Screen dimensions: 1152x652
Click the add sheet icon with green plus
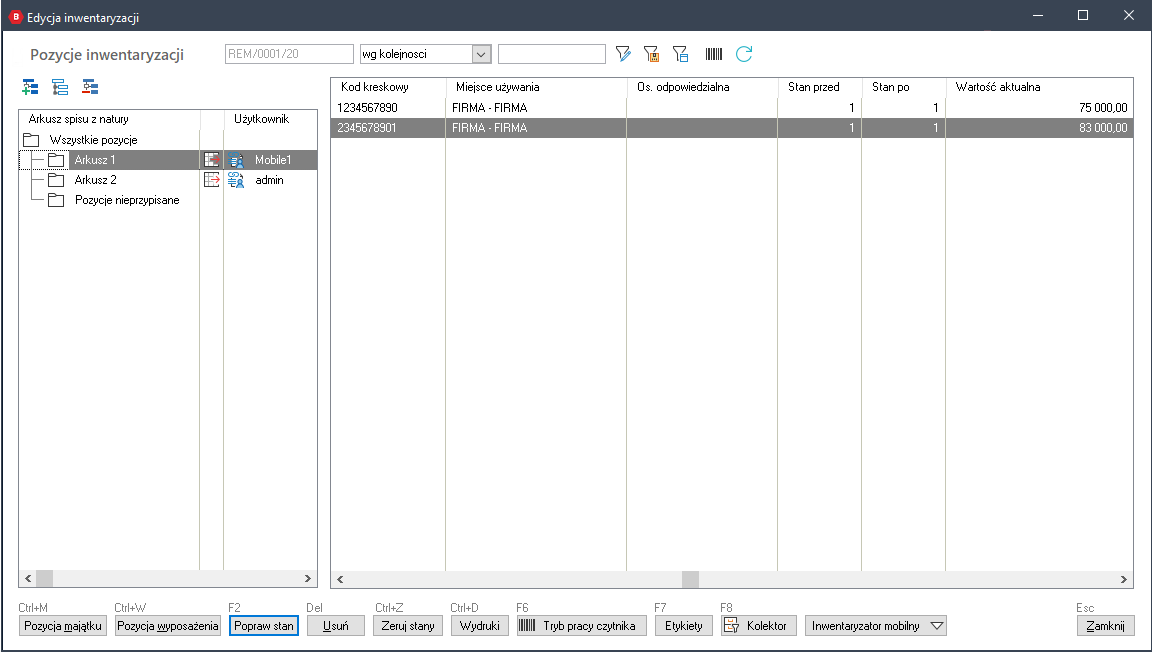tap(30, 87)
